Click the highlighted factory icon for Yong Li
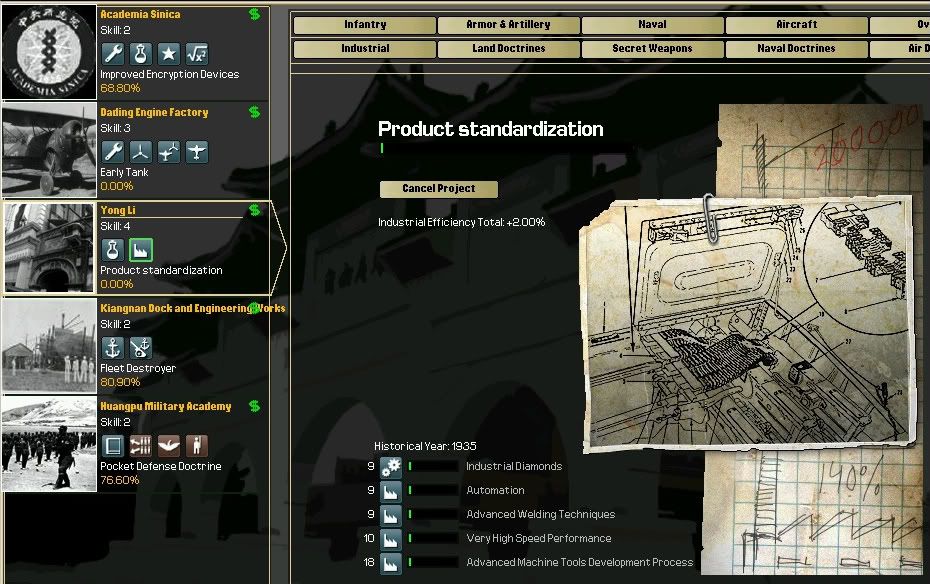This screenshot has height=584, width=930. point(141,250)
